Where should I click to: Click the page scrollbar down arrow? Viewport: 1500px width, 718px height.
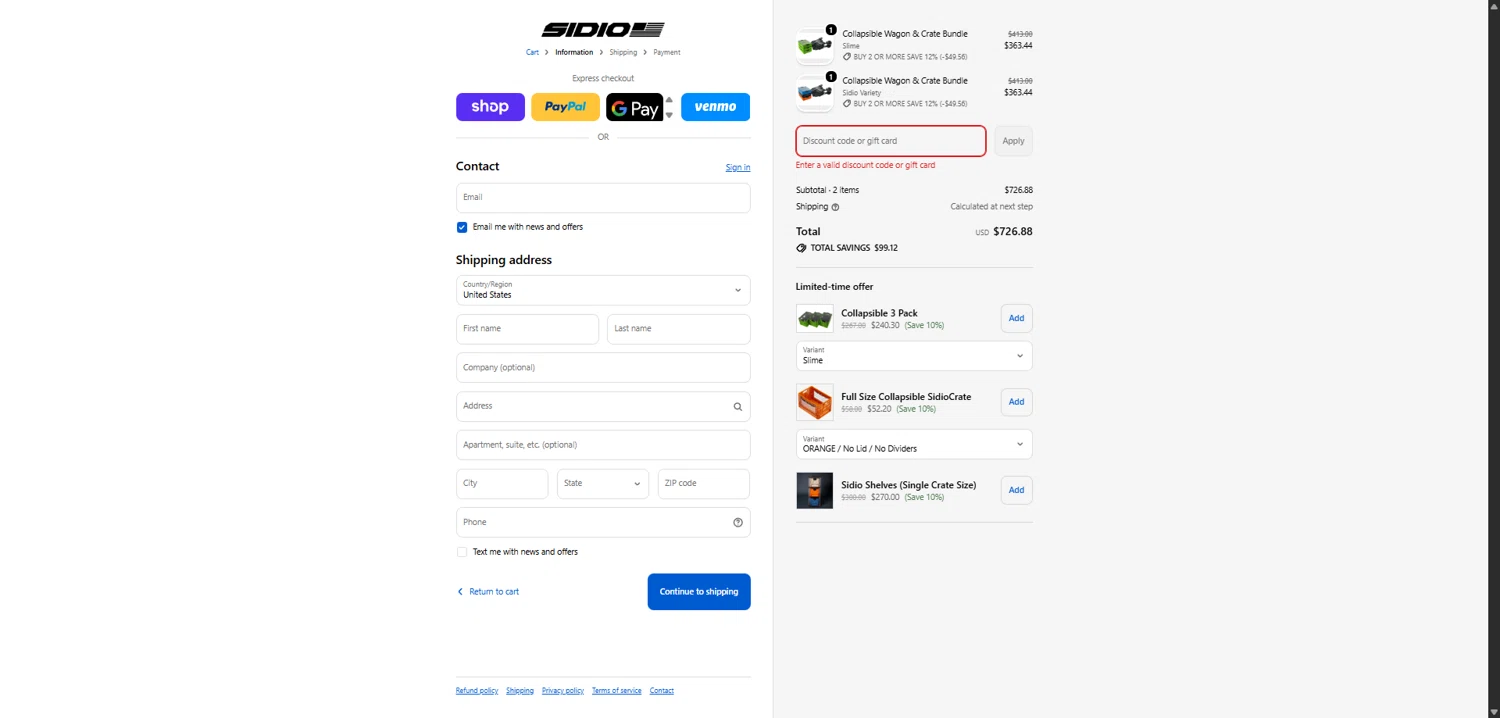[x=1494, y=712]
